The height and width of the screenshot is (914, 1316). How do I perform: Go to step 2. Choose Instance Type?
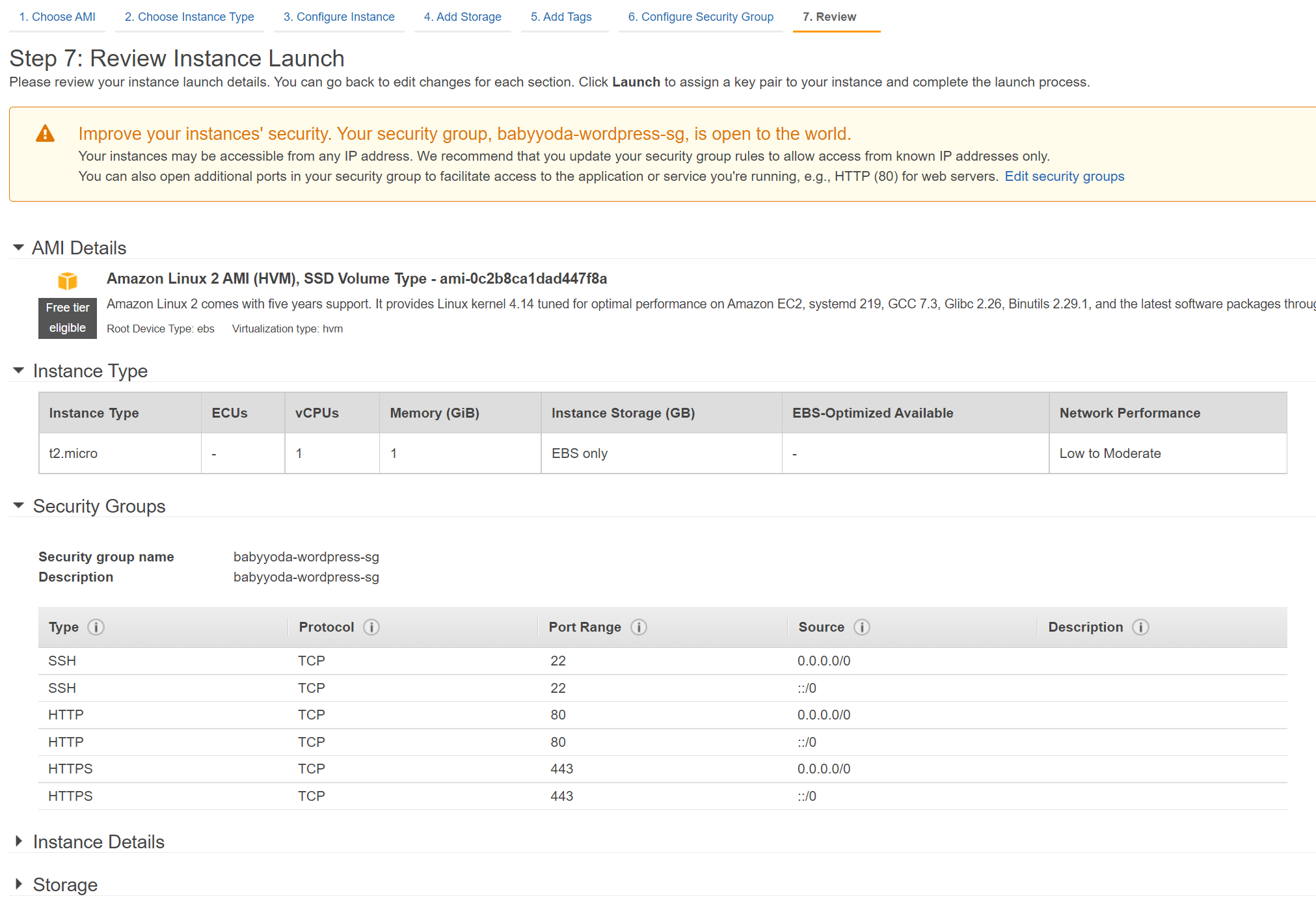pyautogui.click(x=189, y=17)
